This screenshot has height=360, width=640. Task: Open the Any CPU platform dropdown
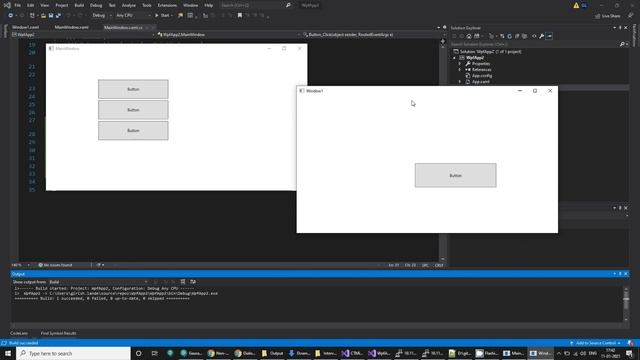[x=133, y=16]
